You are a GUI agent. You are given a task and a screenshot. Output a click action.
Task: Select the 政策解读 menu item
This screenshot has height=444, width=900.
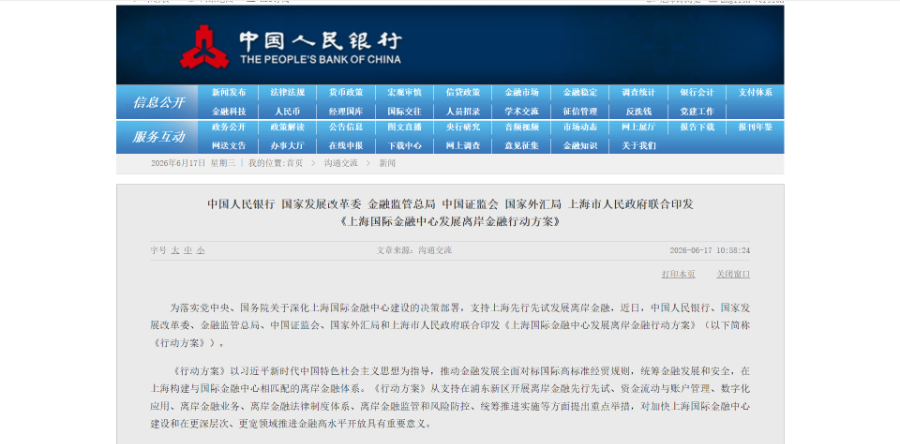click(287, 127)
